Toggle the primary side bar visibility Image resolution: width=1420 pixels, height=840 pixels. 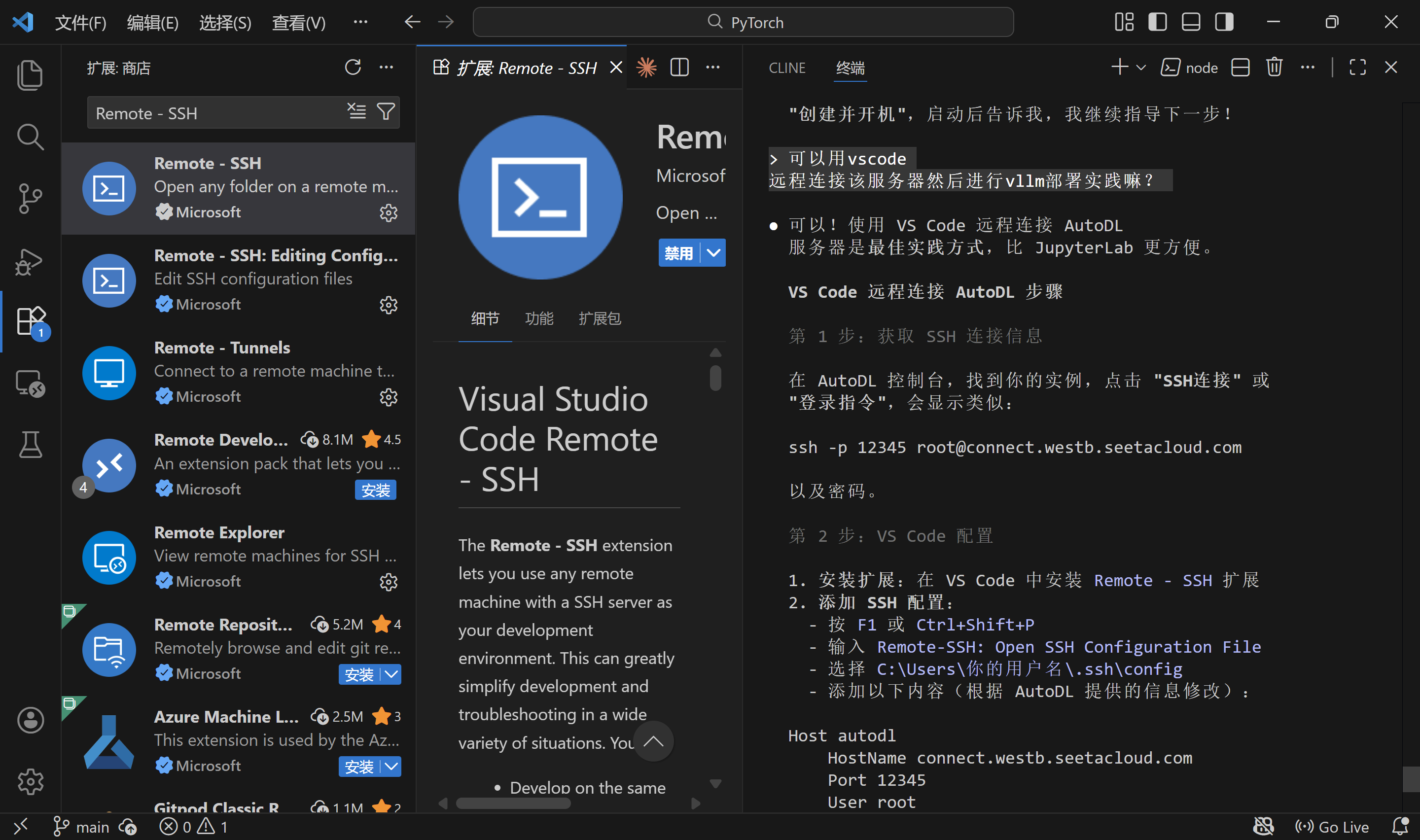click(x=1157, y=22)
